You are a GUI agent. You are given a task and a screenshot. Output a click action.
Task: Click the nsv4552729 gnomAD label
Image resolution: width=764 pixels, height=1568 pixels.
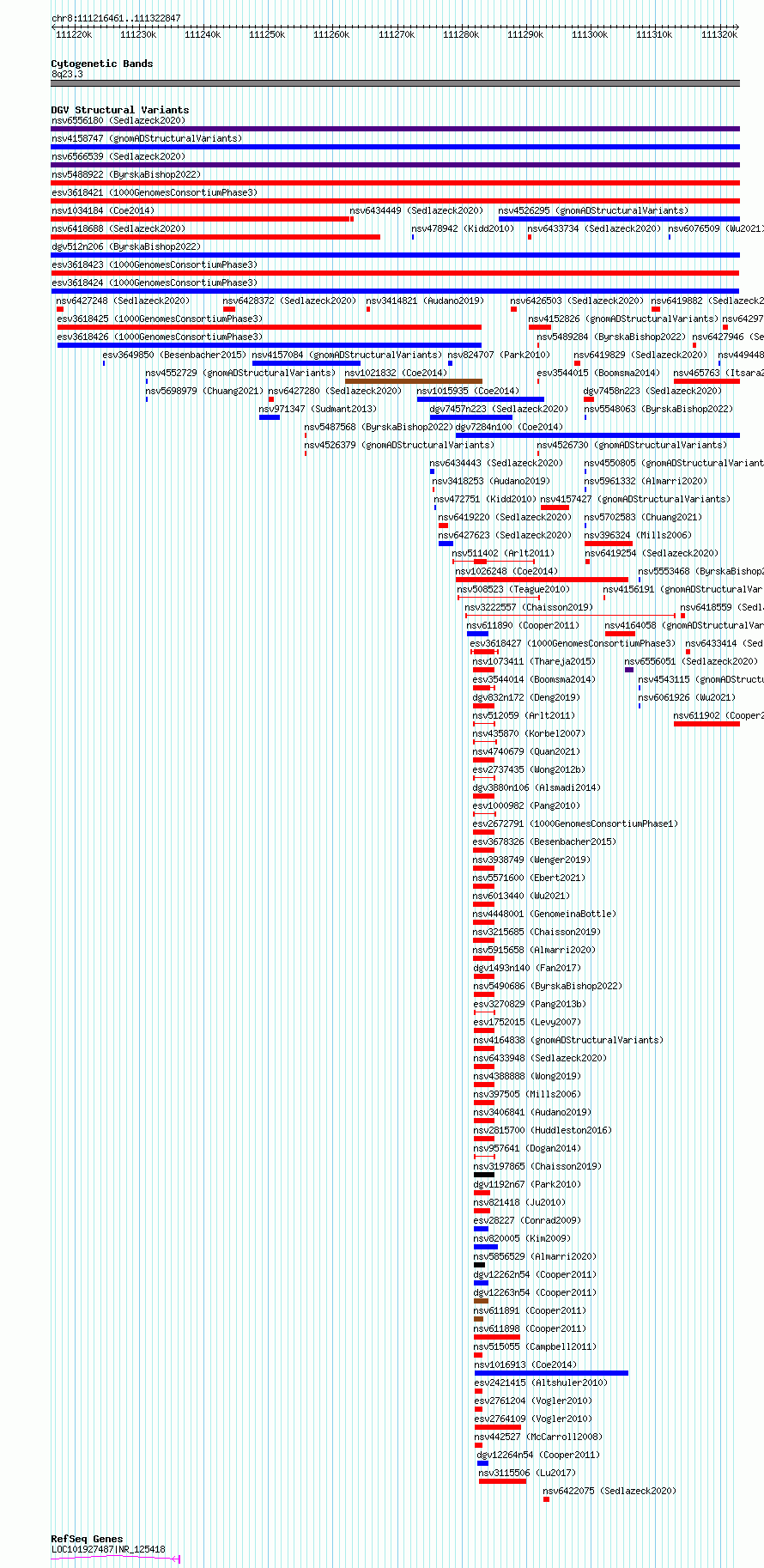click(x=240, y=373)
